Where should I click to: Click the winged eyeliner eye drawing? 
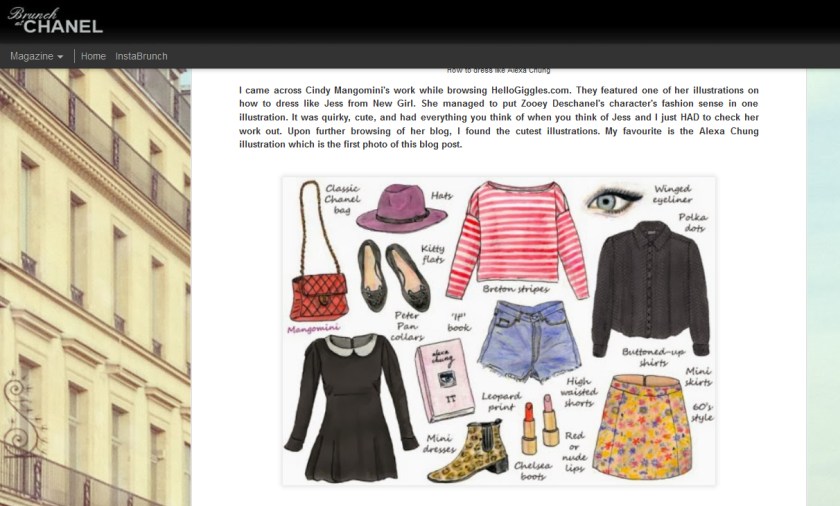(x=612, y=199)
